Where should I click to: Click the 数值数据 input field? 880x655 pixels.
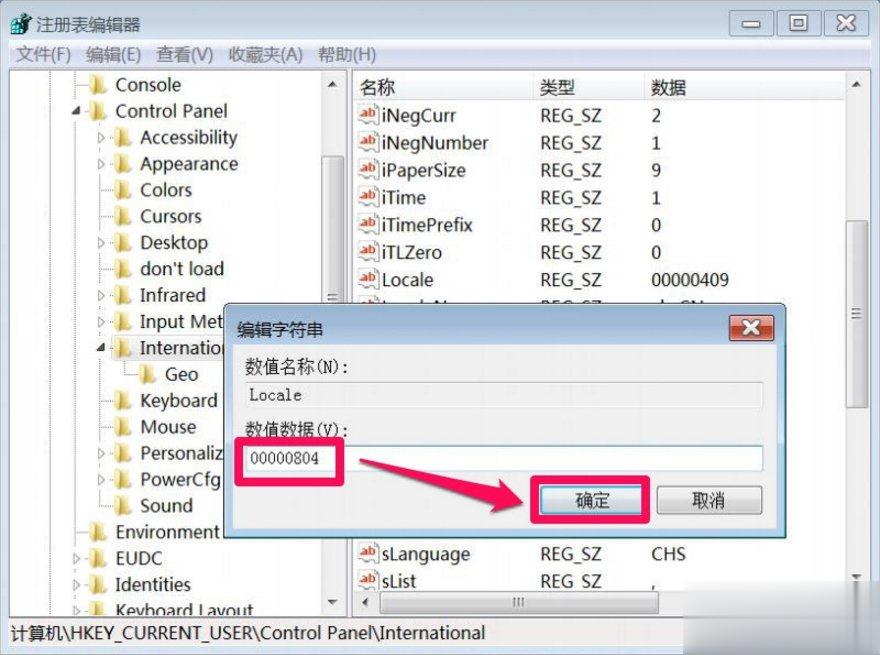click(x=503, y=458)
